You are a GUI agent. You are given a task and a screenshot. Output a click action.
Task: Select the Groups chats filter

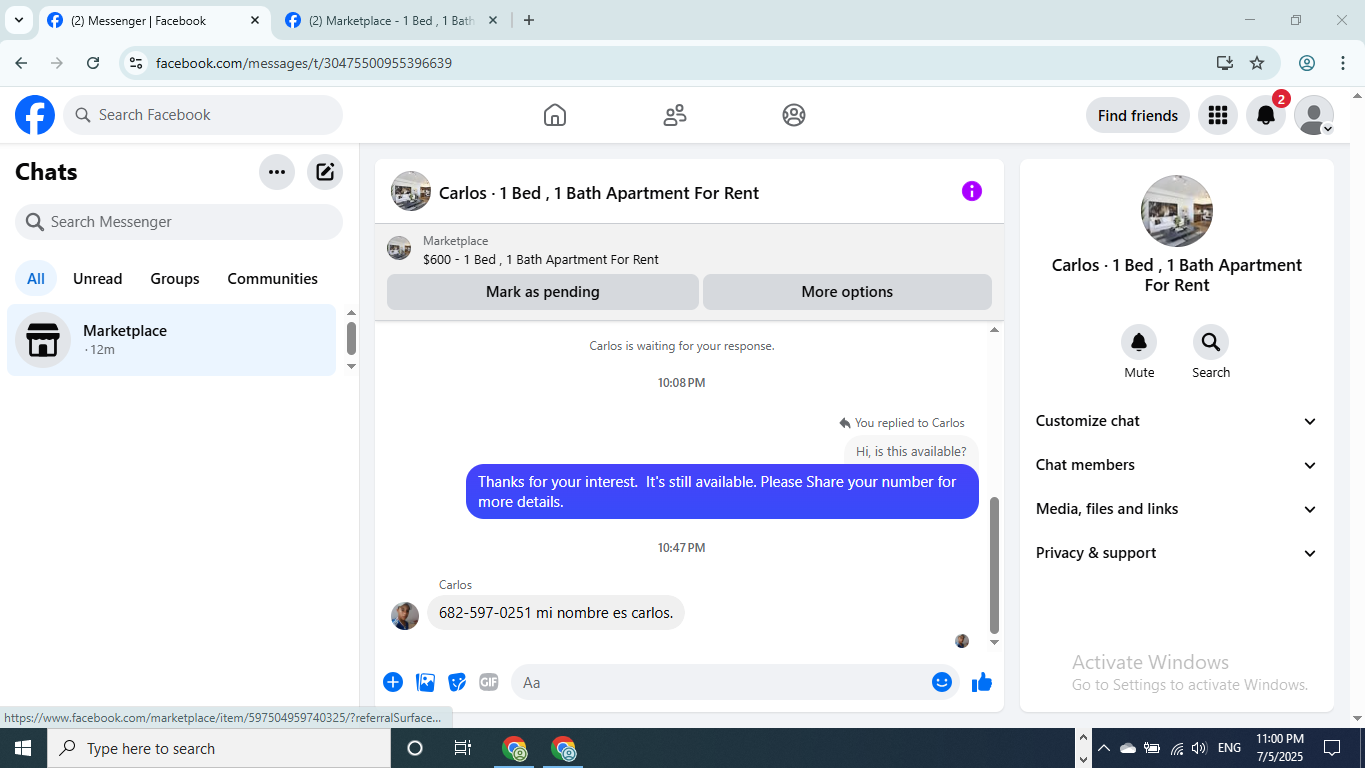pos(175,279)
